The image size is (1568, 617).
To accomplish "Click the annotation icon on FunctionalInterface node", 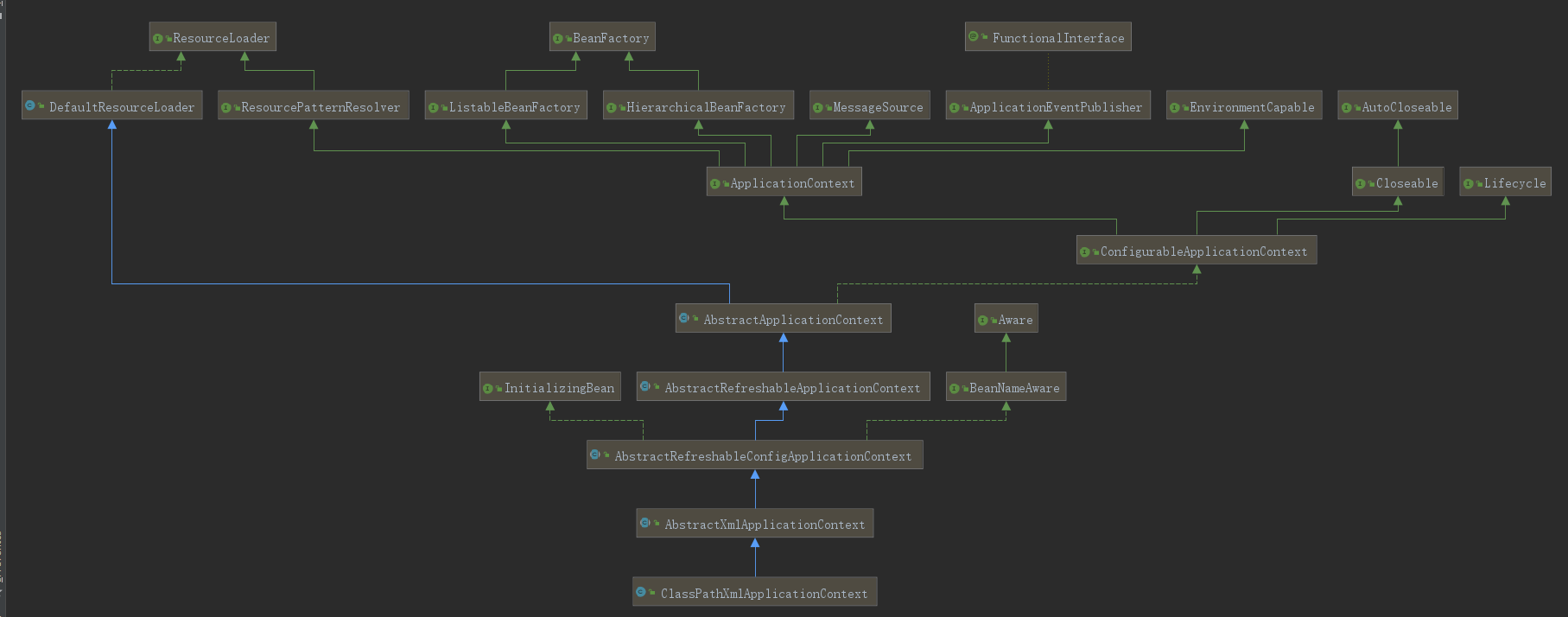I will click(974, 36).
